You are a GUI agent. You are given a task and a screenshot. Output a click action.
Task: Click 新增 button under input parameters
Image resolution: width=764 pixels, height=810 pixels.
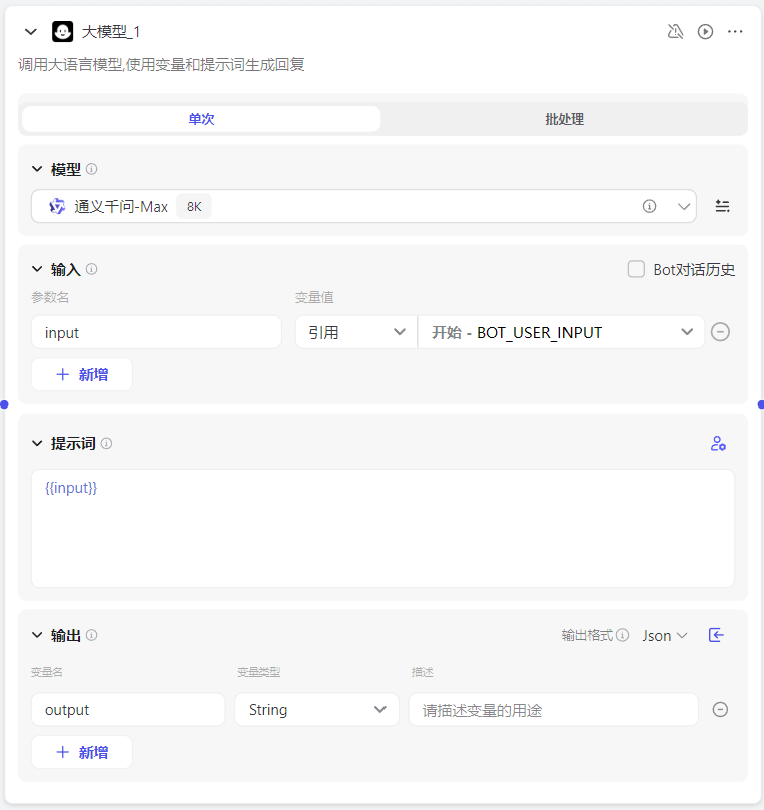point(82,374)
